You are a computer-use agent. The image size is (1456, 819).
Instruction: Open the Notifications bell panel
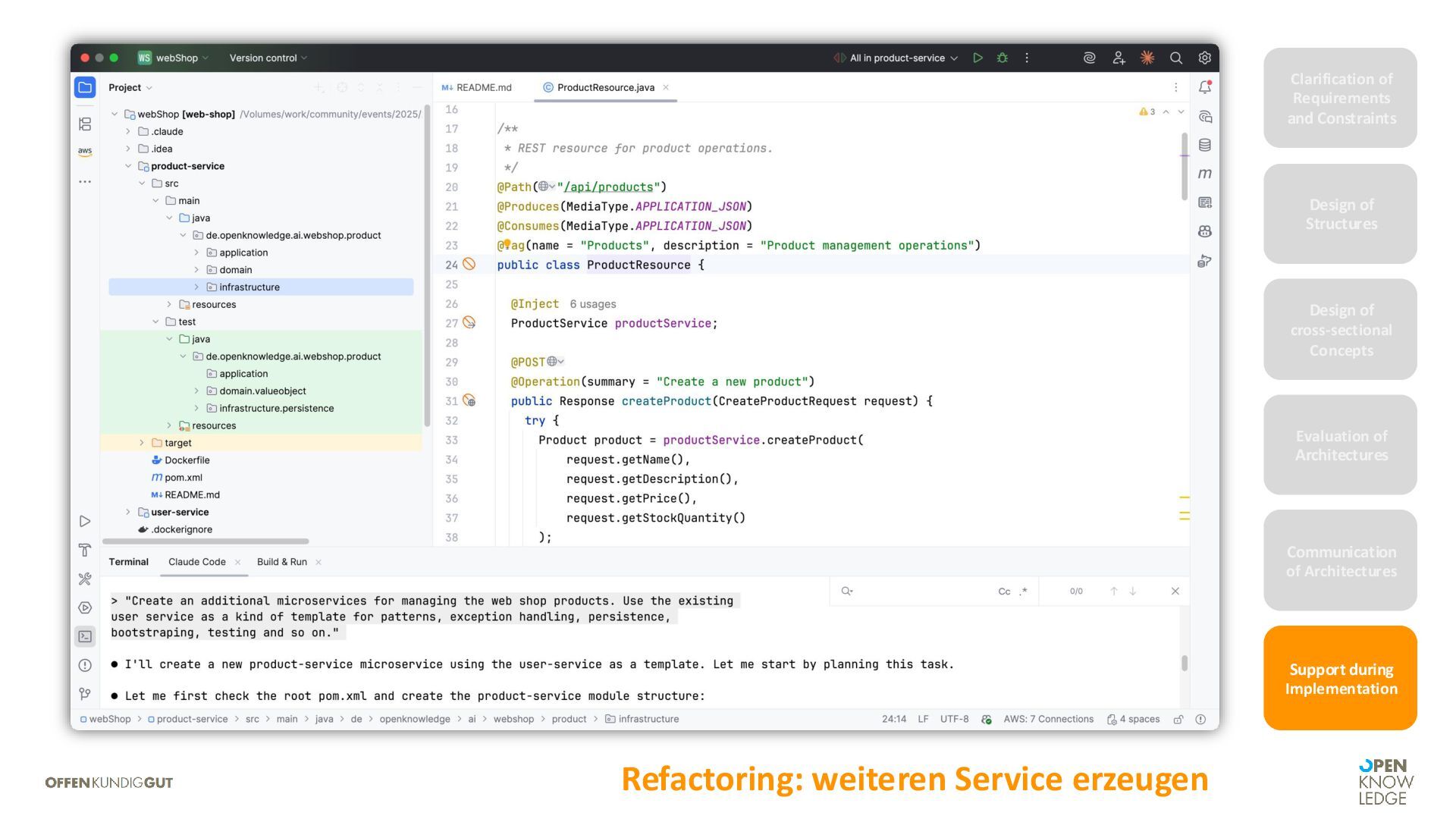[1204, 87]
